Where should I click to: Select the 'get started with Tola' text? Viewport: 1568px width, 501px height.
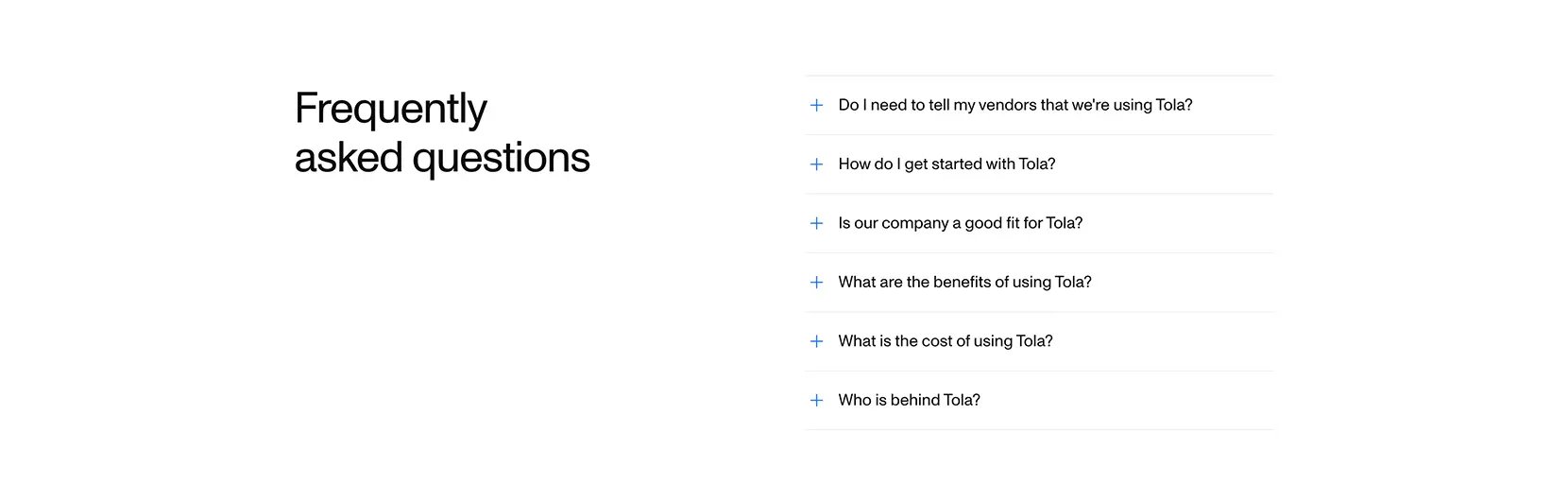[x=980, y=164]
